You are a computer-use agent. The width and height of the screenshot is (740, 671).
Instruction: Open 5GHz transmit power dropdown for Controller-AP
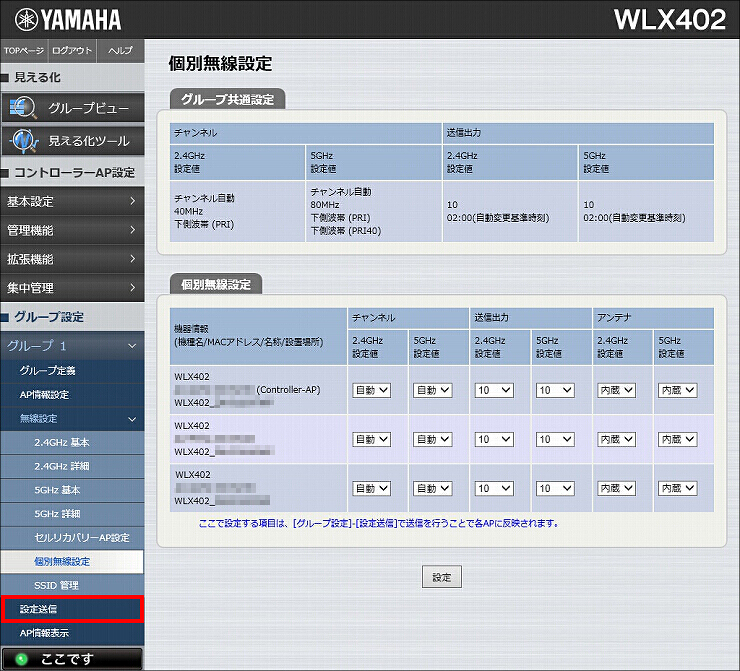[x=555, y=390]
